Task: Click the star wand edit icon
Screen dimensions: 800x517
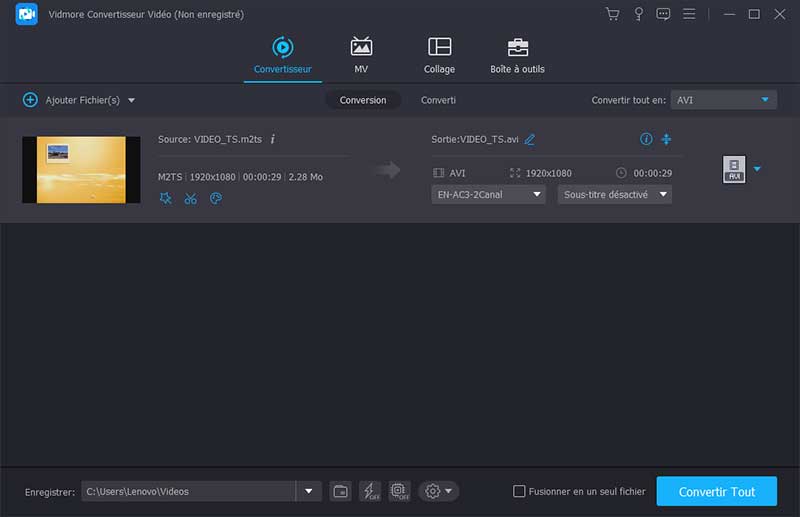Action: pos(166,198)
